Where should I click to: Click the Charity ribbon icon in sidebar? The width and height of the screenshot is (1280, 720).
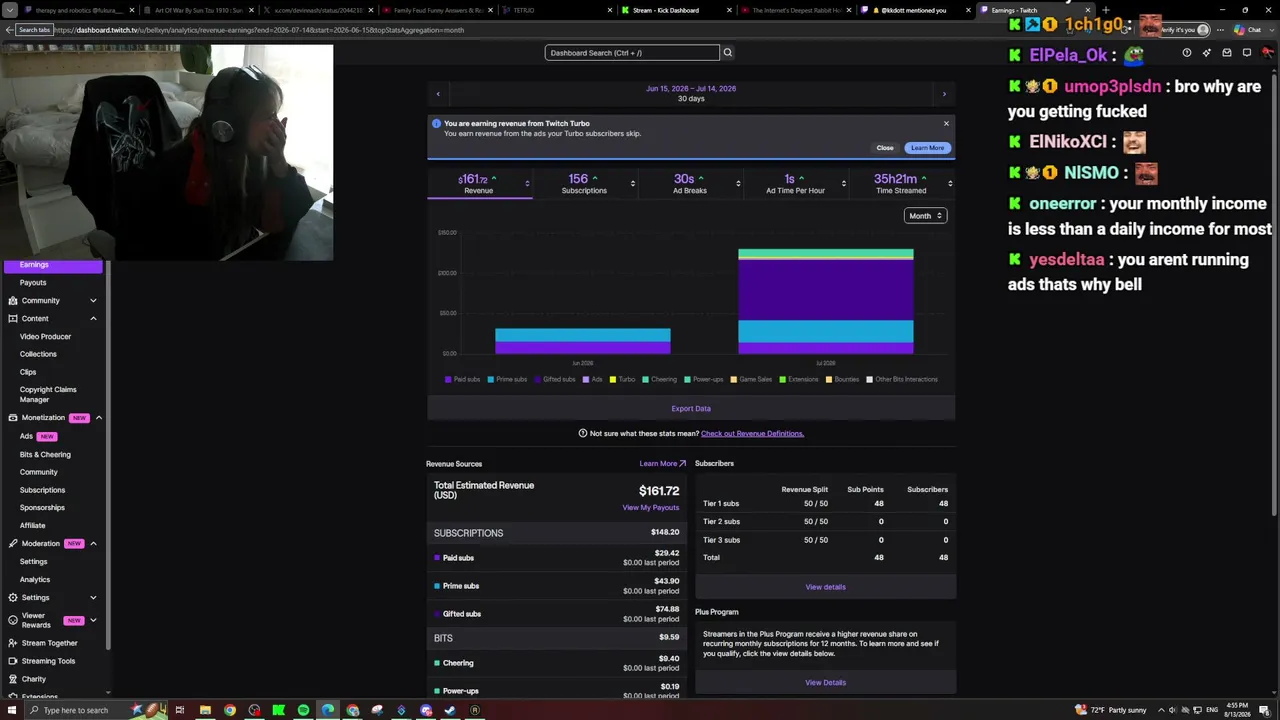[12, 679]
